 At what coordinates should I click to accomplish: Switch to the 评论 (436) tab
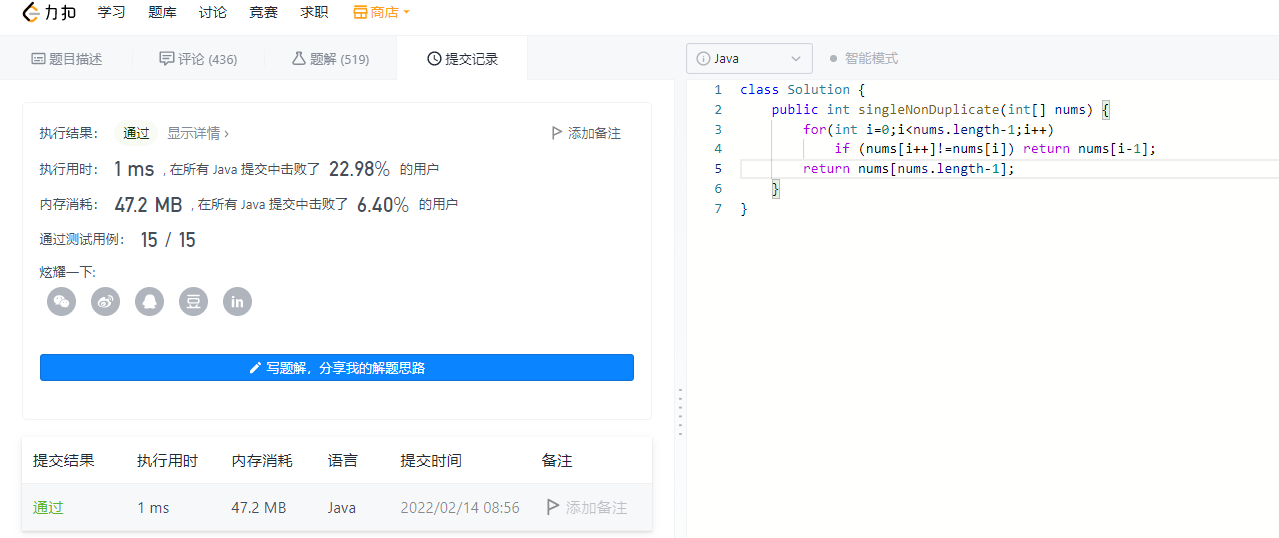click(x=198, y=59)
